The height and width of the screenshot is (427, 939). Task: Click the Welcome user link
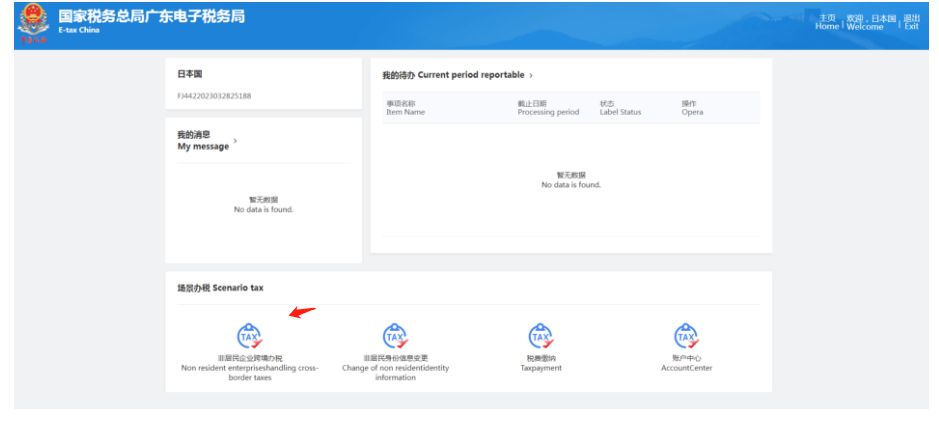pyautogui.click(x=871, y=22)
